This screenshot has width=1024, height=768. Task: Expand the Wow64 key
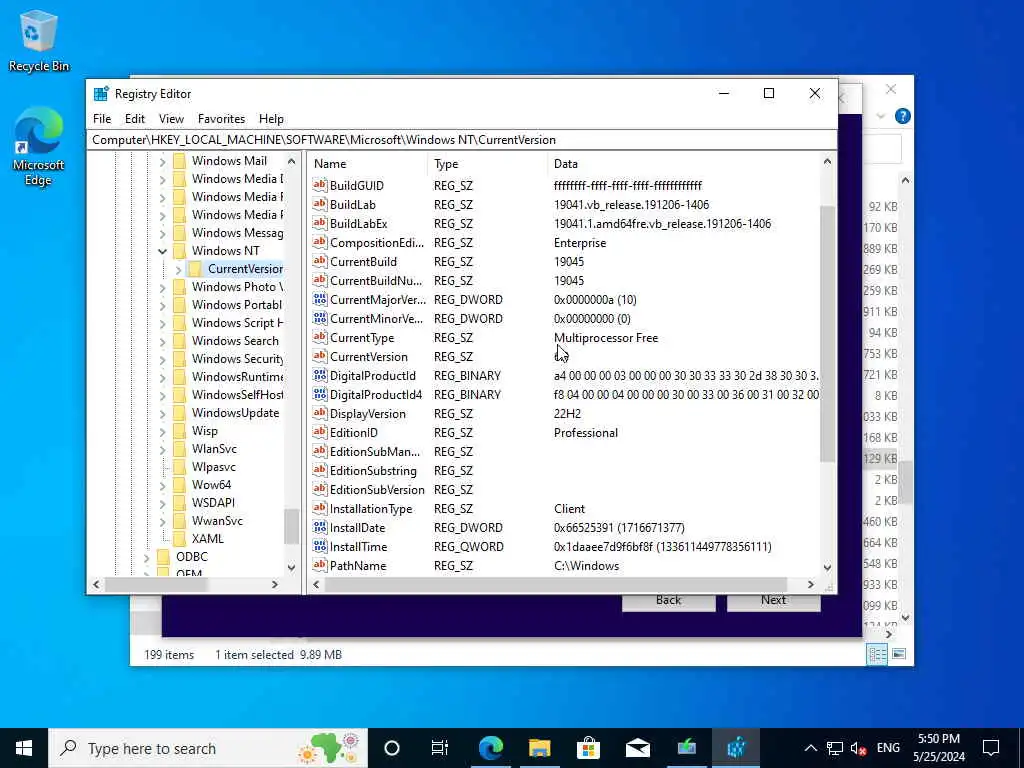(162, 485)
